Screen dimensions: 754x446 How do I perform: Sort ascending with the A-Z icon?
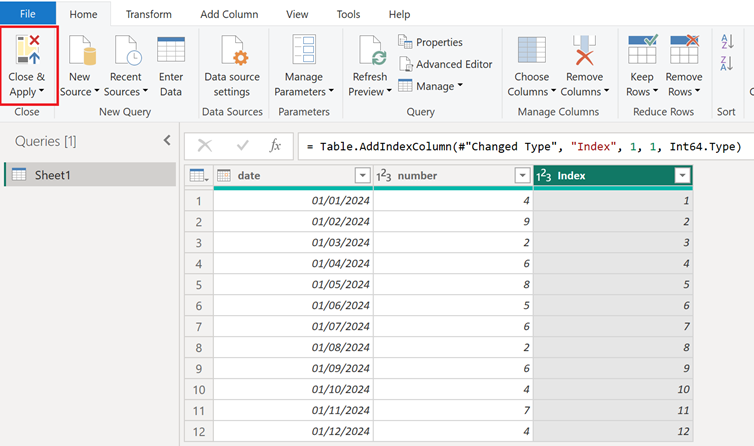(x=726, y=42)
